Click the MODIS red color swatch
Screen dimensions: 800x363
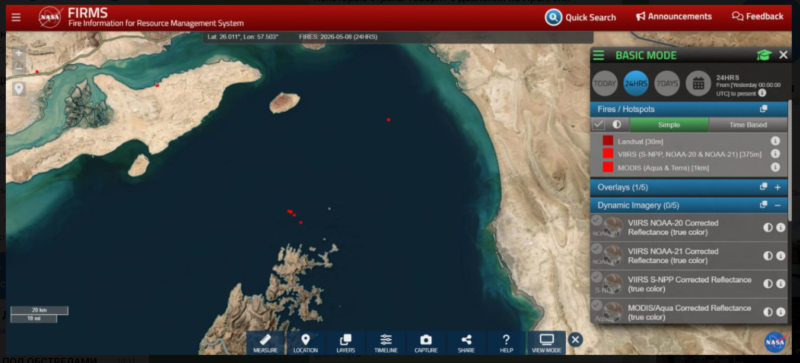tap(608, 167)
